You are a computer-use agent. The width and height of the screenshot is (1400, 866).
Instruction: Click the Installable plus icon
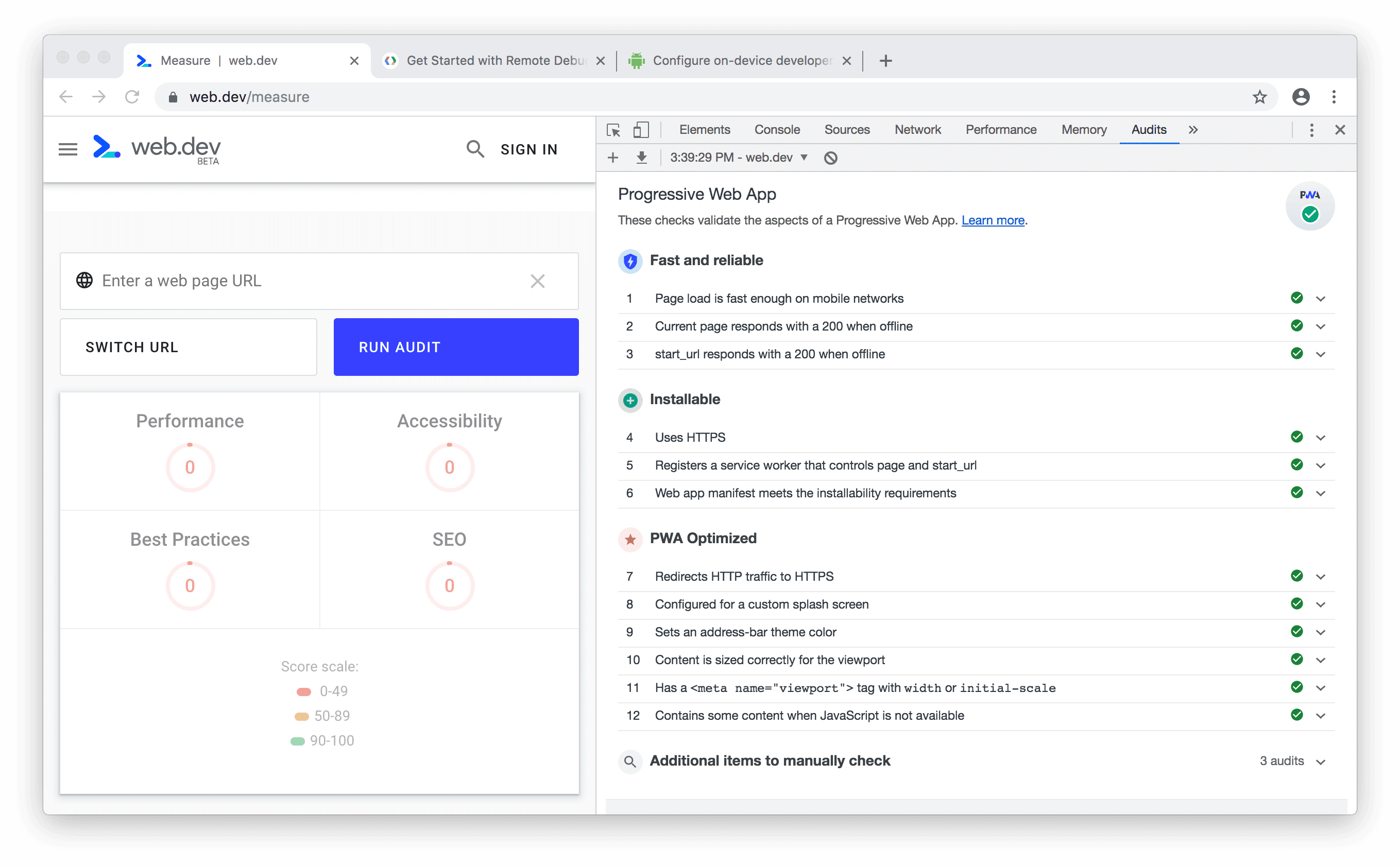tap(629, 400)
